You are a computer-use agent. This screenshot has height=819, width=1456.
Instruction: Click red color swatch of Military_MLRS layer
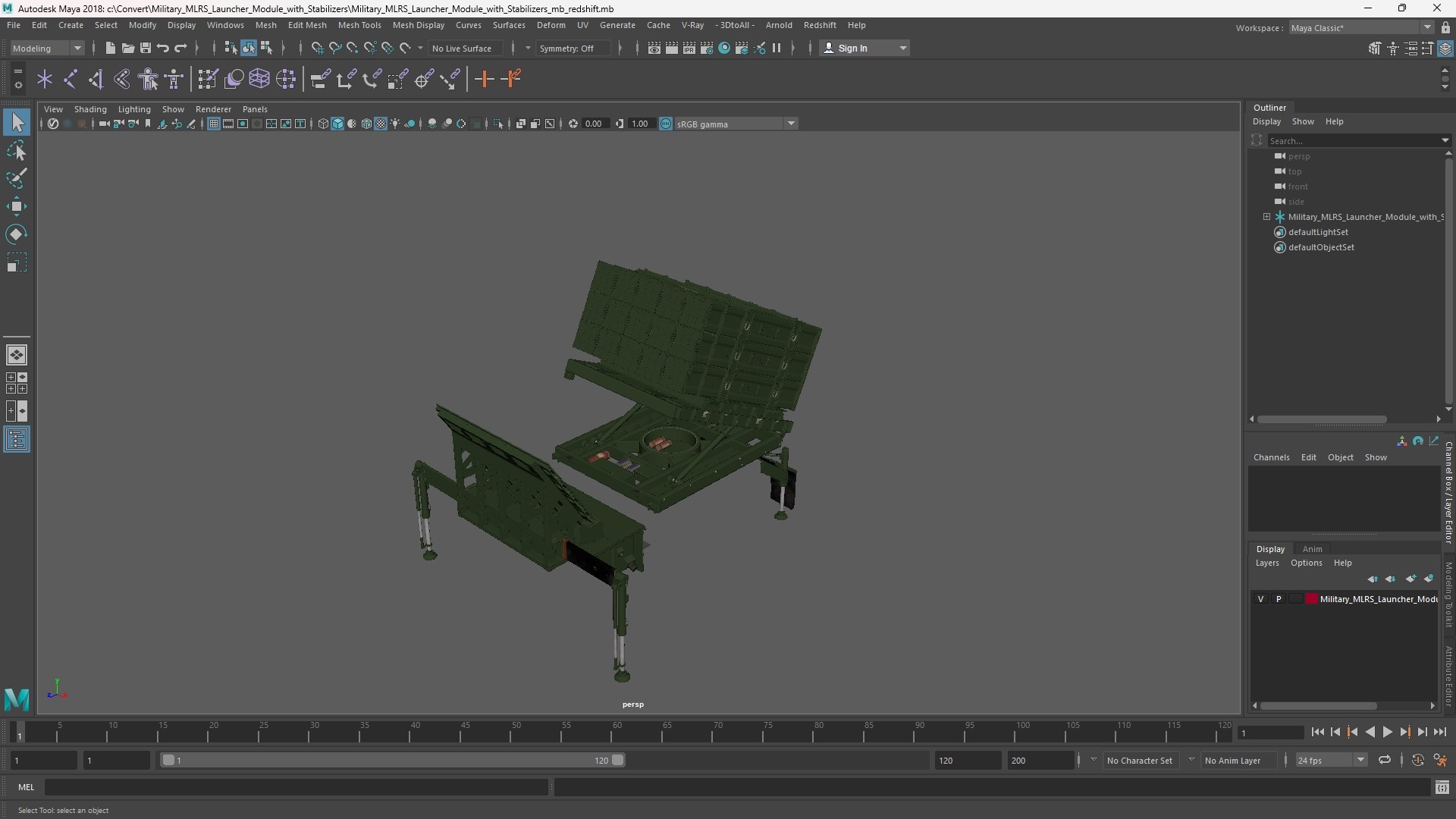(1311, 599)
